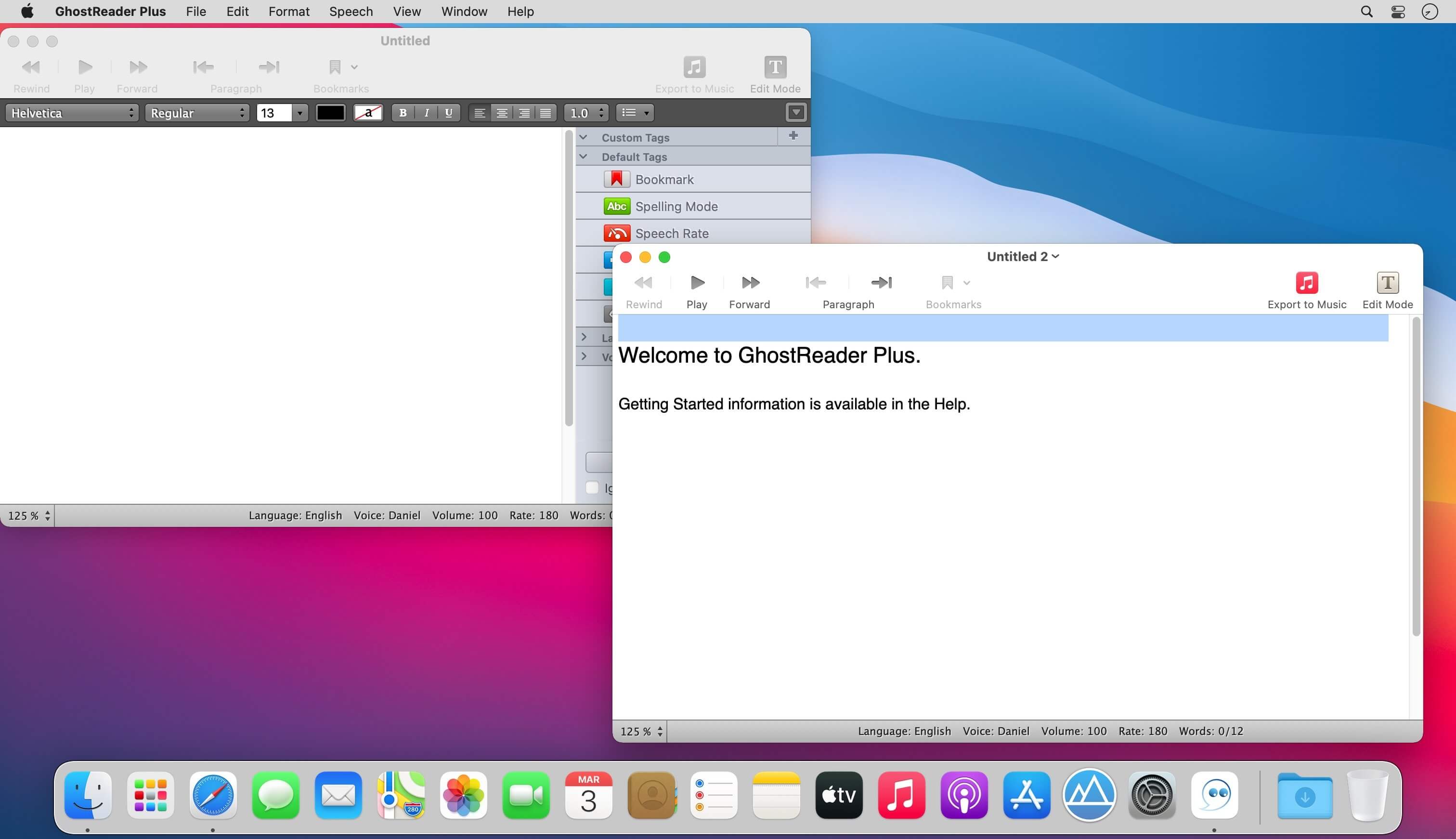
Task: Click the font size field showing 13
Action: 274,113
